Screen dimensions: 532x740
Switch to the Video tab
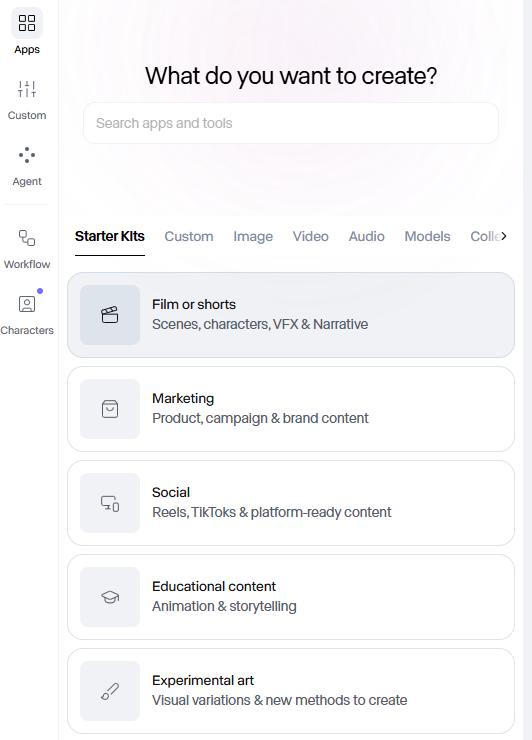[x=311, y=236]
